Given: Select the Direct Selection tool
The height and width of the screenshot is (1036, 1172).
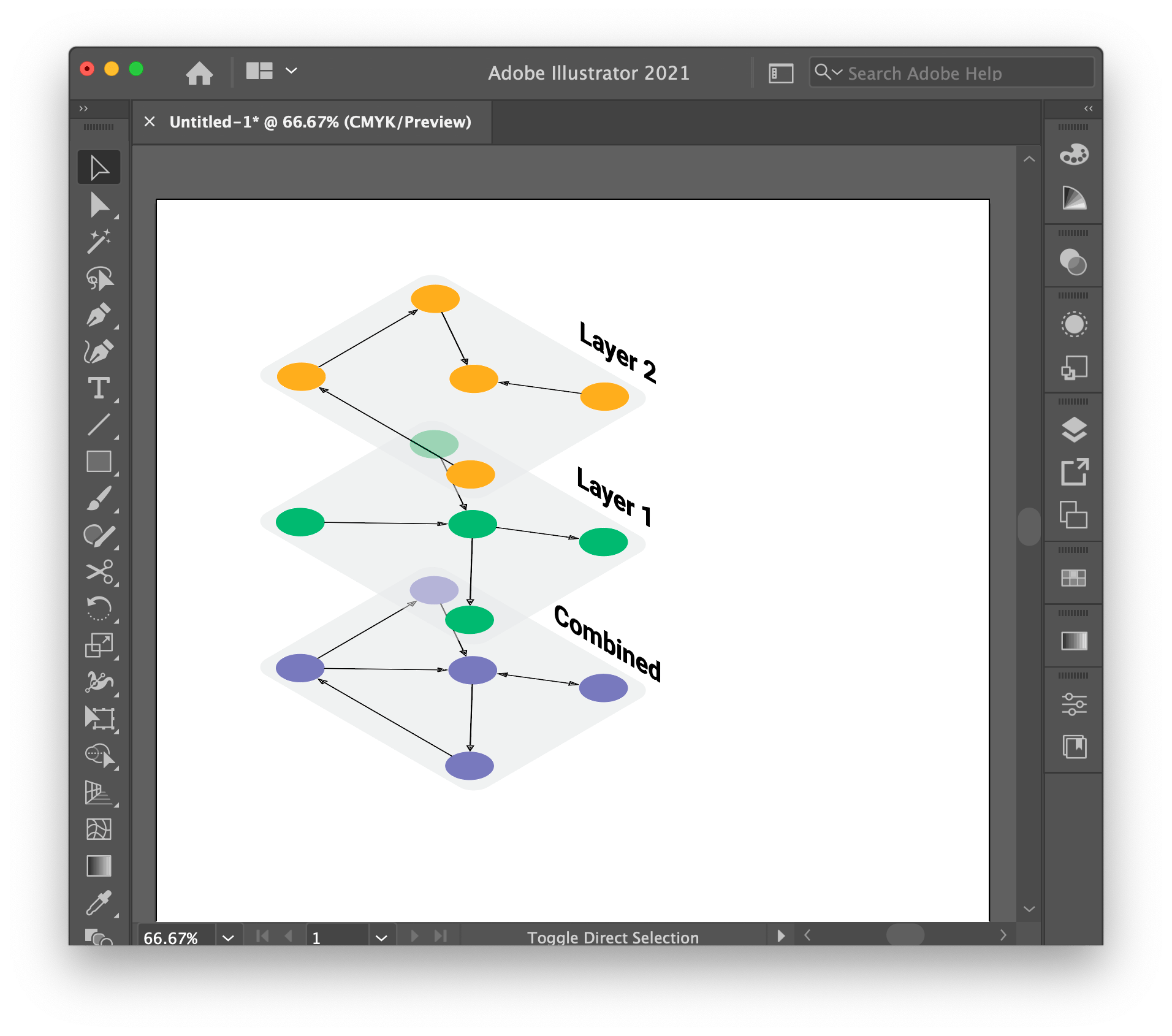Looking at the screenshot, I should tap(99, 205).
